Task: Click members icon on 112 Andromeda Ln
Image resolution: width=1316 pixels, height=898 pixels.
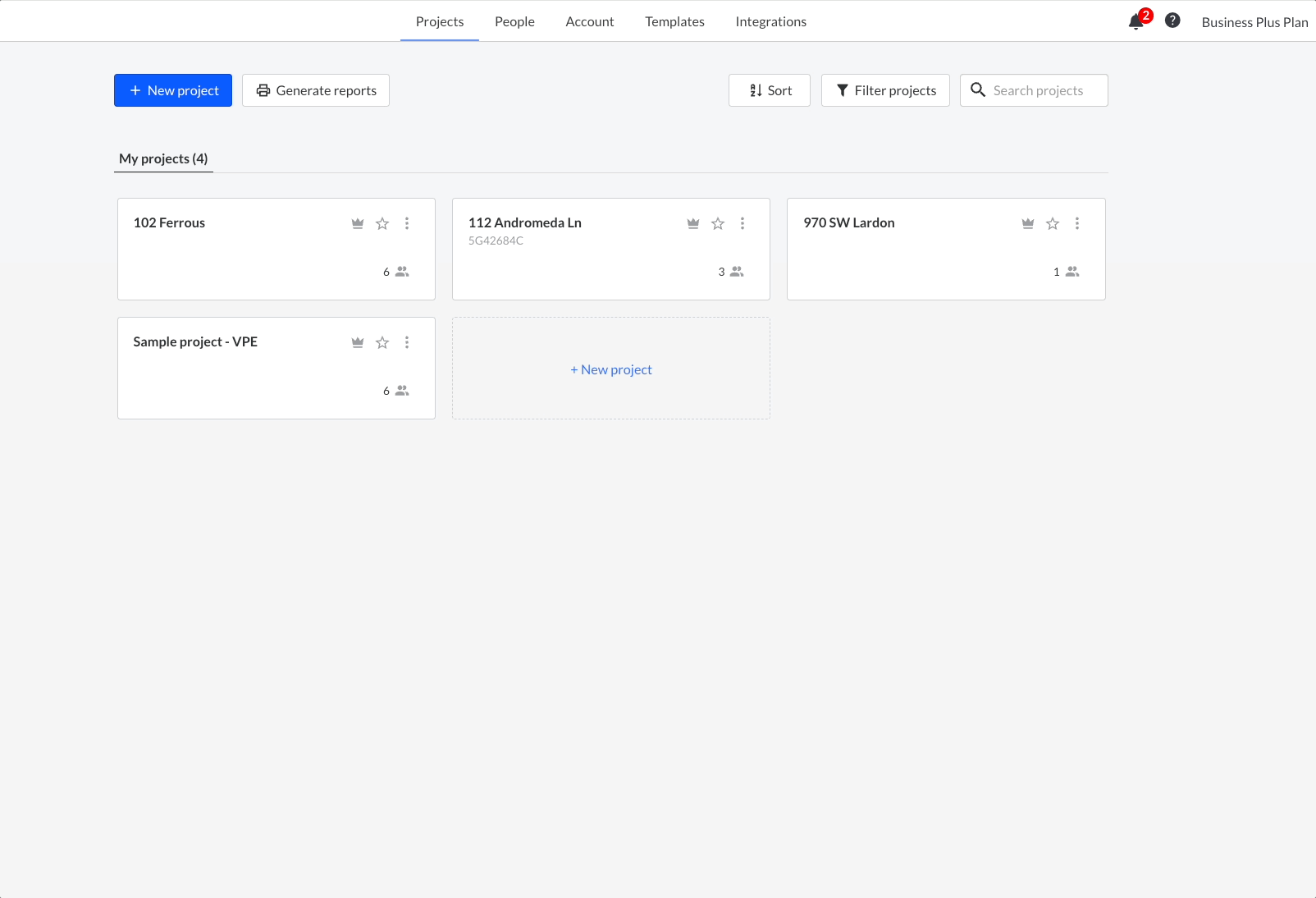Action: [737, 272]
